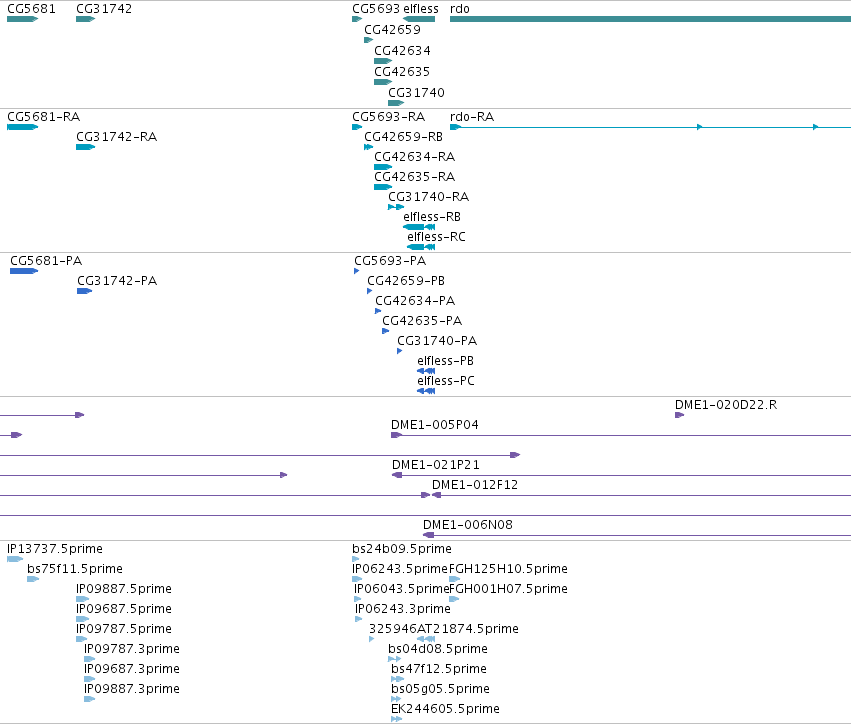Select BAC clone DME1-012F12

coord(475,486)
